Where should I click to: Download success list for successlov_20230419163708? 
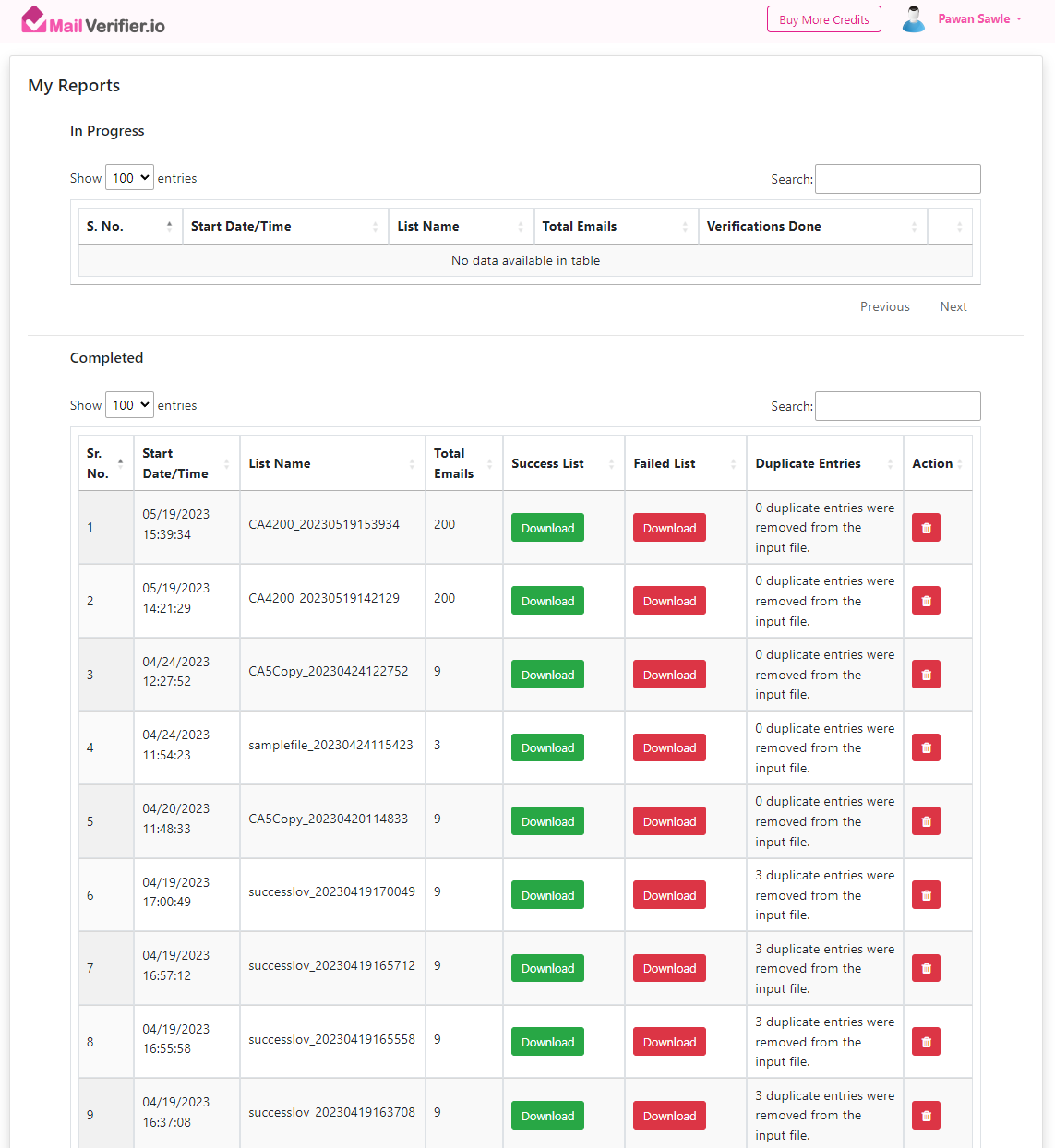click(x=547, y=1116)
